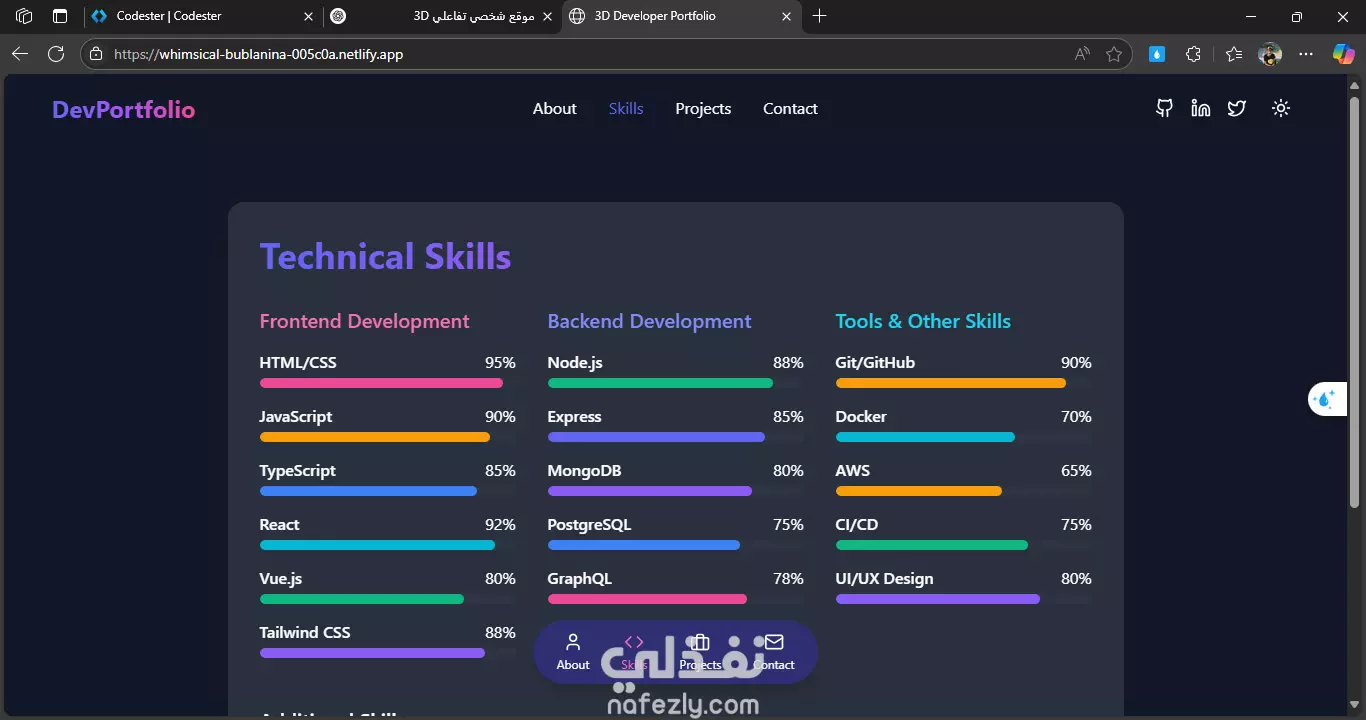
Task: Click the floating sparkle droplet side button
Action: click(1326, 399)
